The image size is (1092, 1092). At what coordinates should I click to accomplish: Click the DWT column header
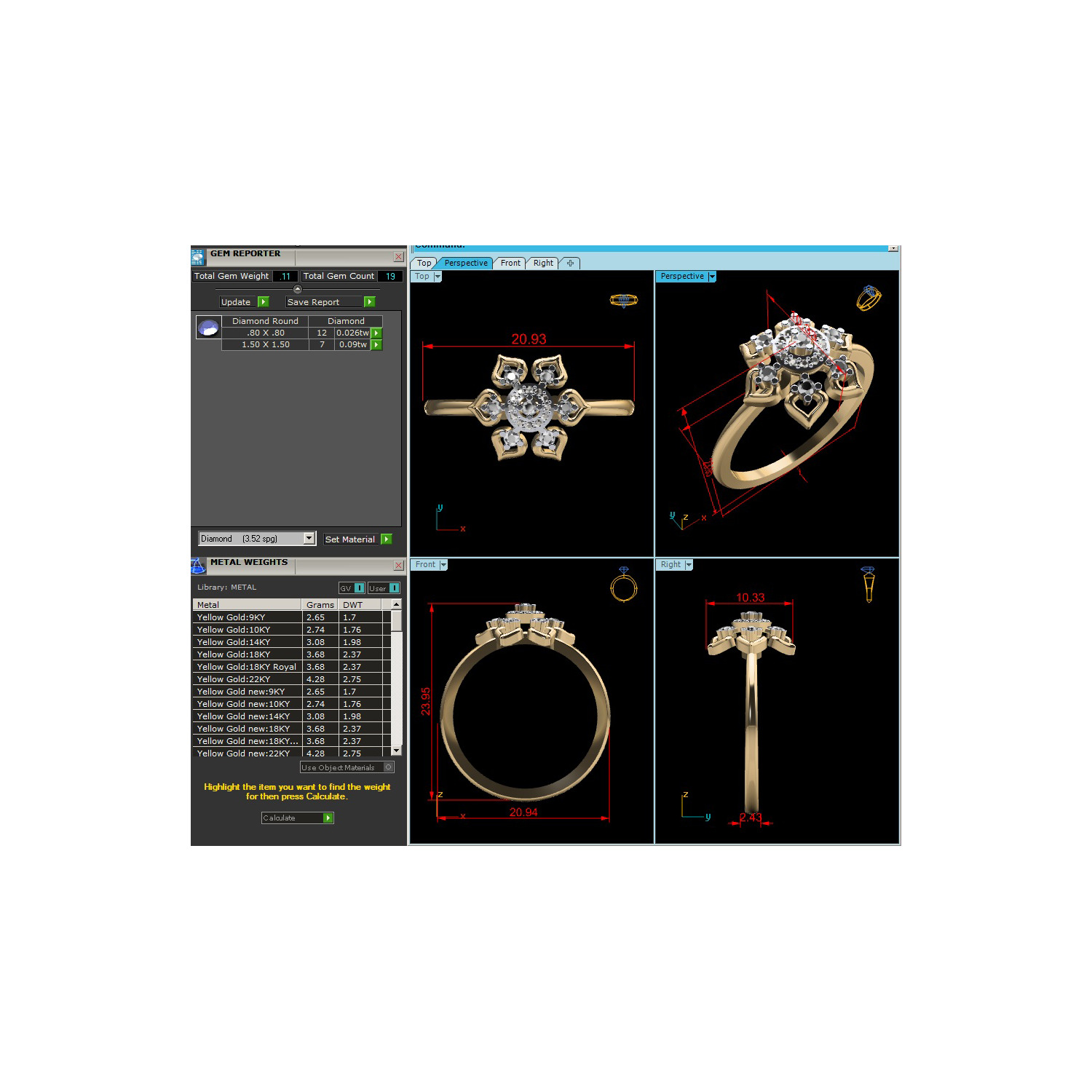point(360,604)
